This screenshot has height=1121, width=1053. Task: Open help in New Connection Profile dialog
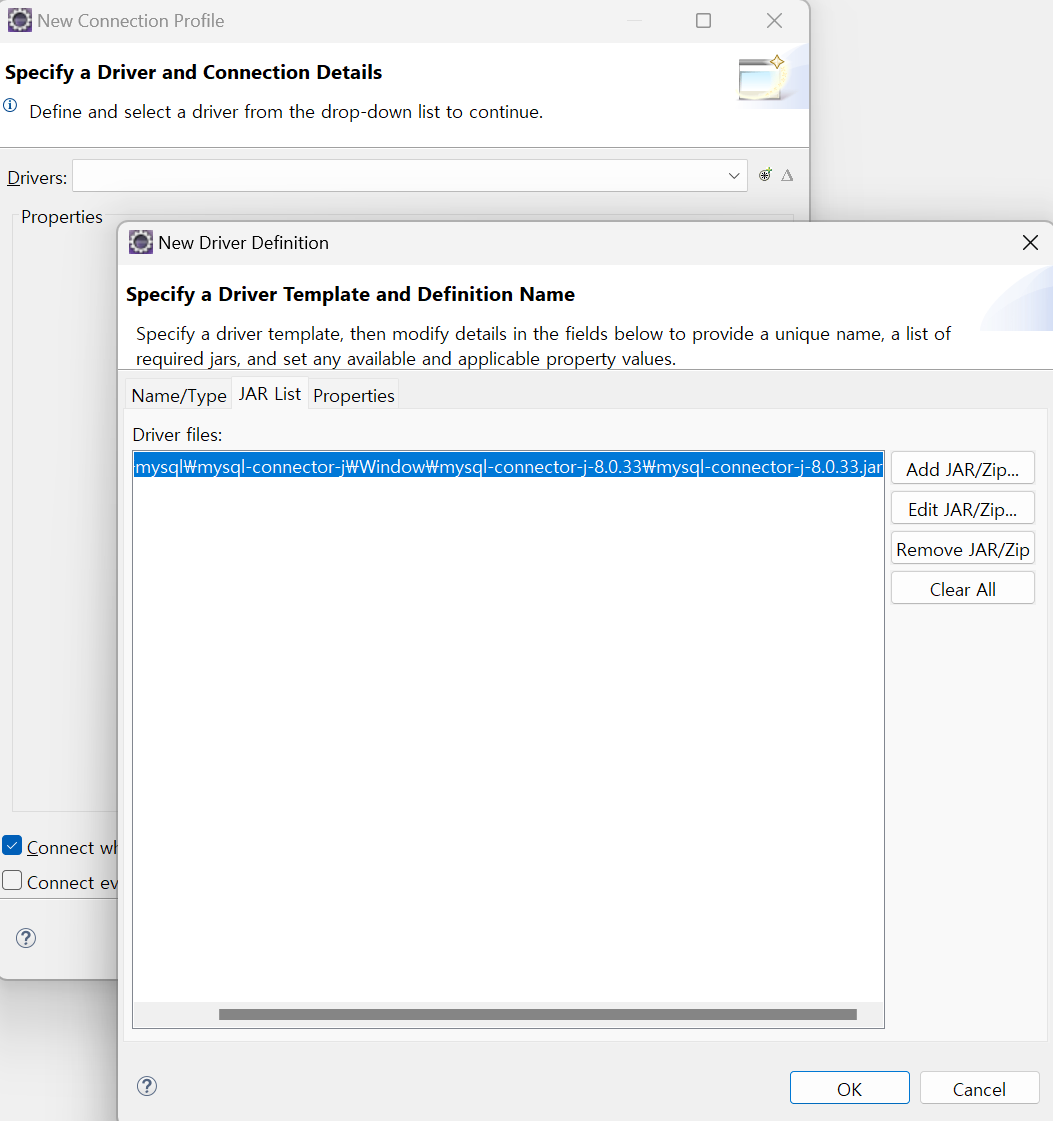(x=27, y=938)
